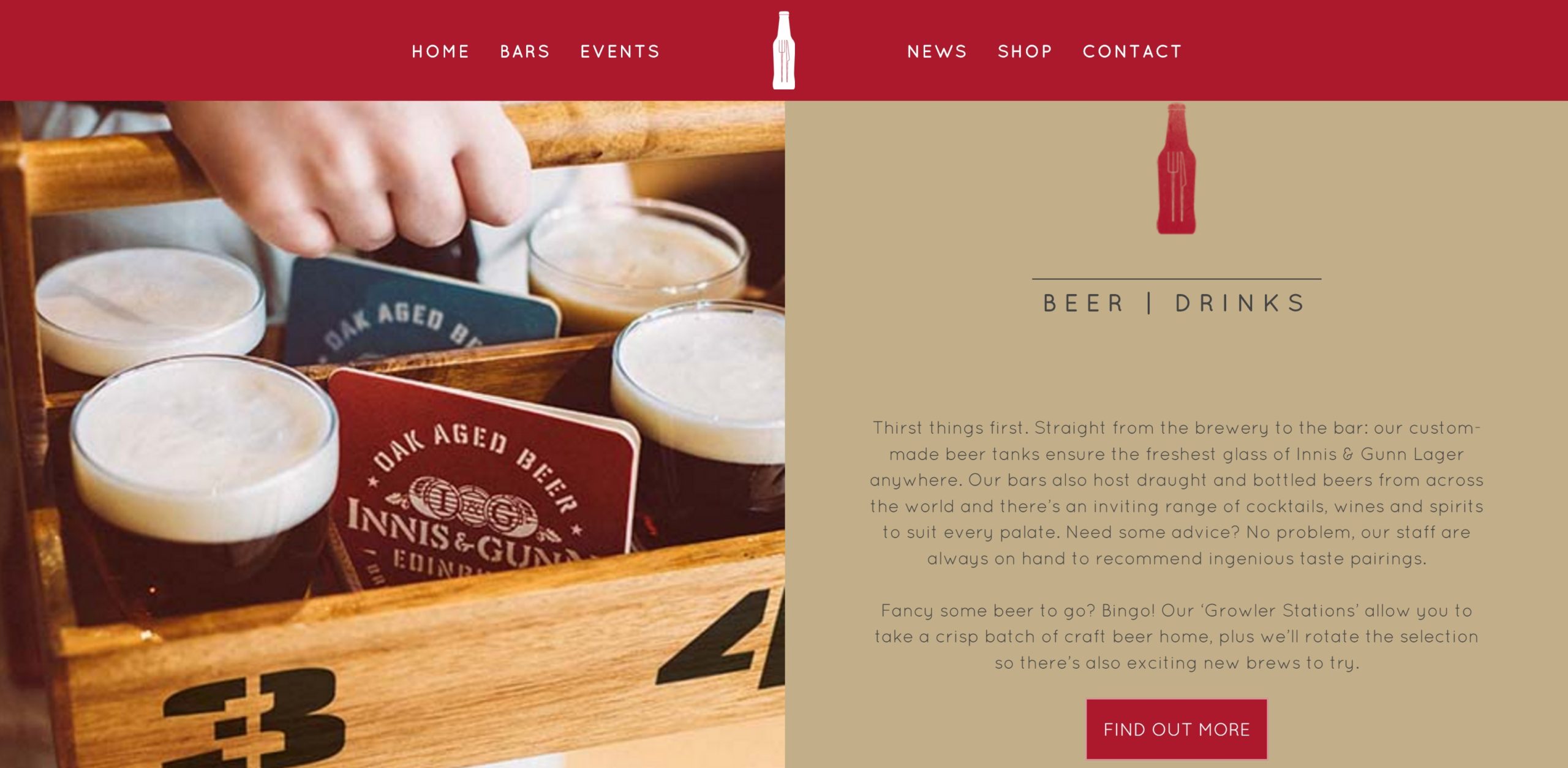Click the top-left beer glass in the photo
This screenshot has height=768, width=1568.
[x=149, y=309]
